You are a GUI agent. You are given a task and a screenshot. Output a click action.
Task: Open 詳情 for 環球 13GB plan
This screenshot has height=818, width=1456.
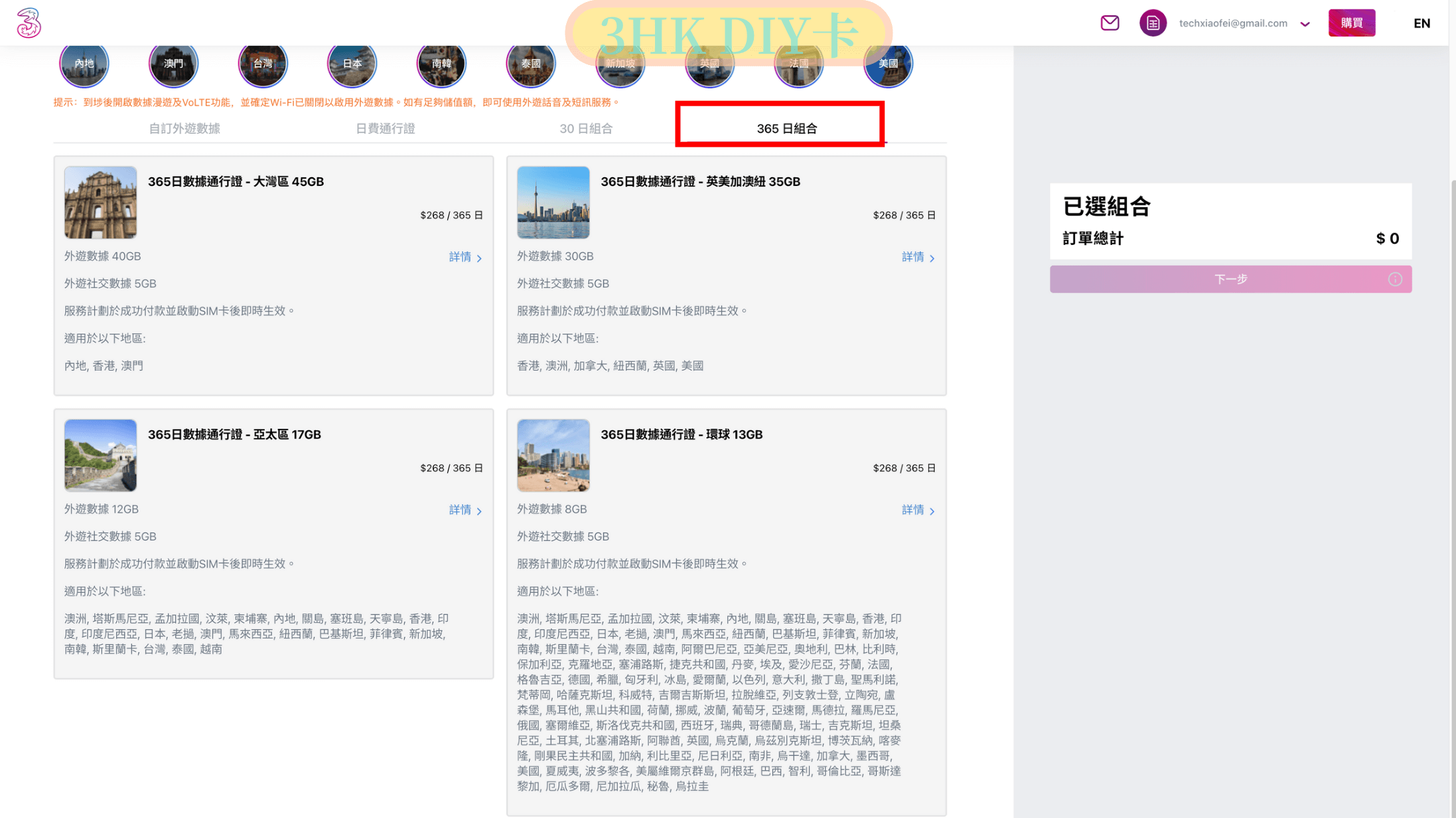click(x=918, y=510)
